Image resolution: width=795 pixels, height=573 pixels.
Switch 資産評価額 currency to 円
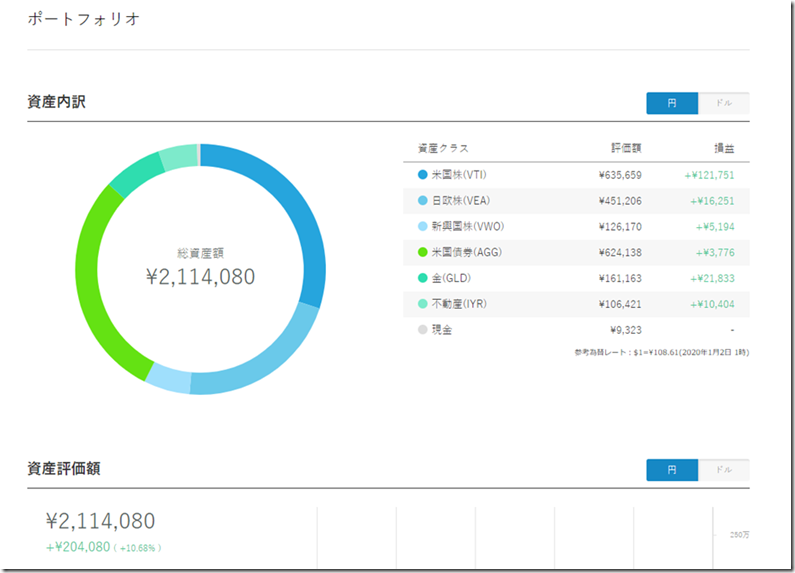coord(672,470)
